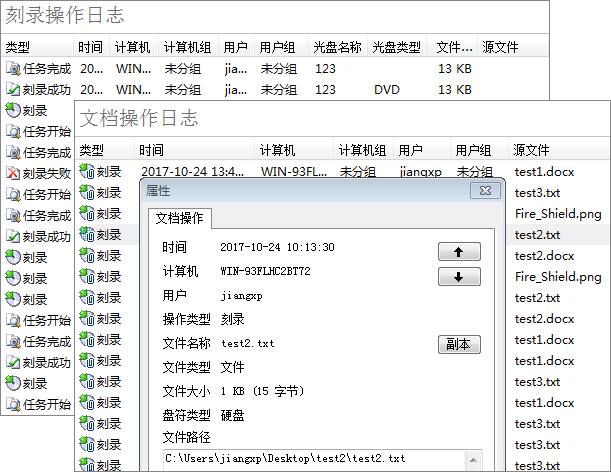
Task: Select the first test2.docx entry
Action: pos(544,256)
